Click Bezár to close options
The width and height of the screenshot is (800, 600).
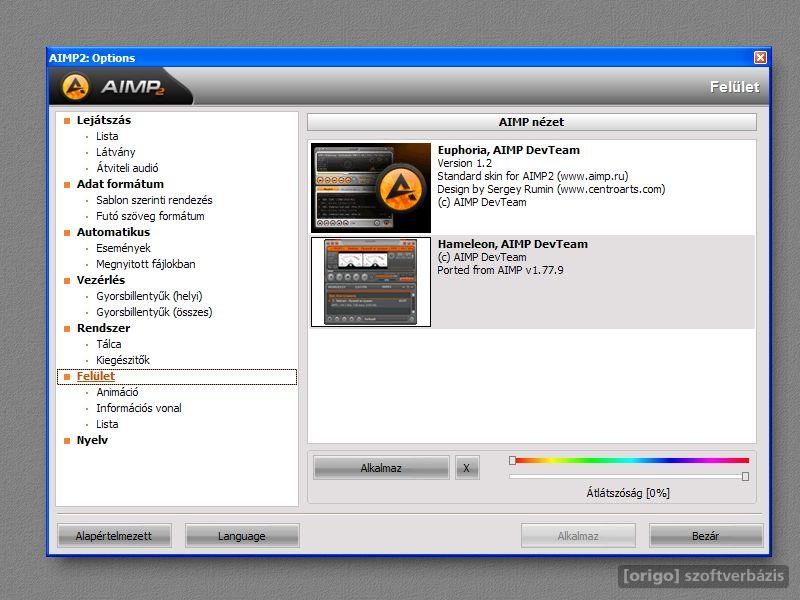[x=706, y=536]
